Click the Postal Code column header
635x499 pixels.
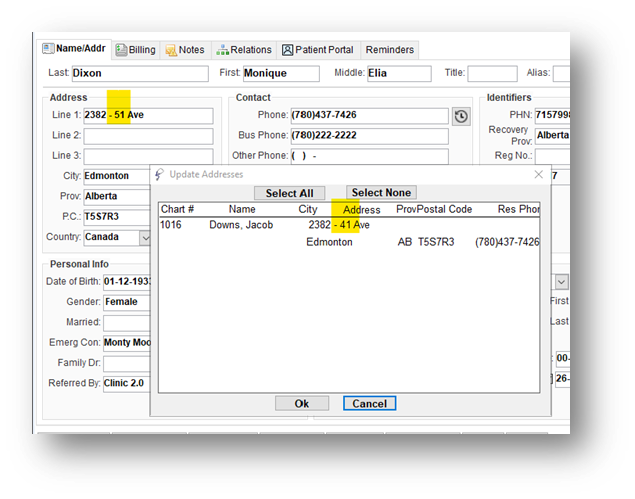click(x=445, y=209)
